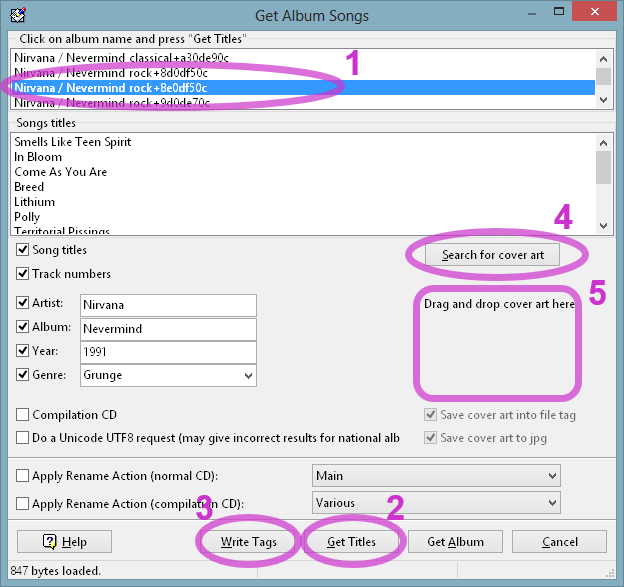Click the Write Tags button
The image size is (624, 587).
click(x=248, y=542)
